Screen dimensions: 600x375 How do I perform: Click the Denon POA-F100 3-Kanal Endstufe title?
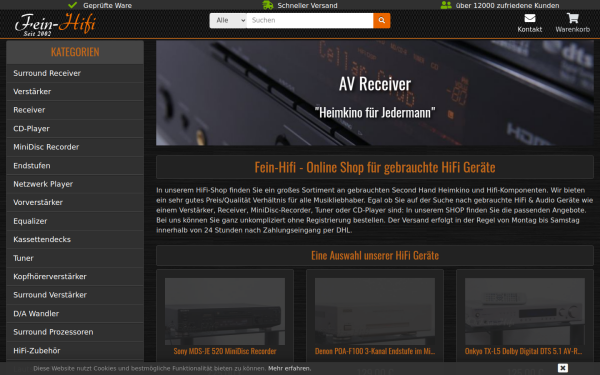pyautogui.click(x=375, y=351)
